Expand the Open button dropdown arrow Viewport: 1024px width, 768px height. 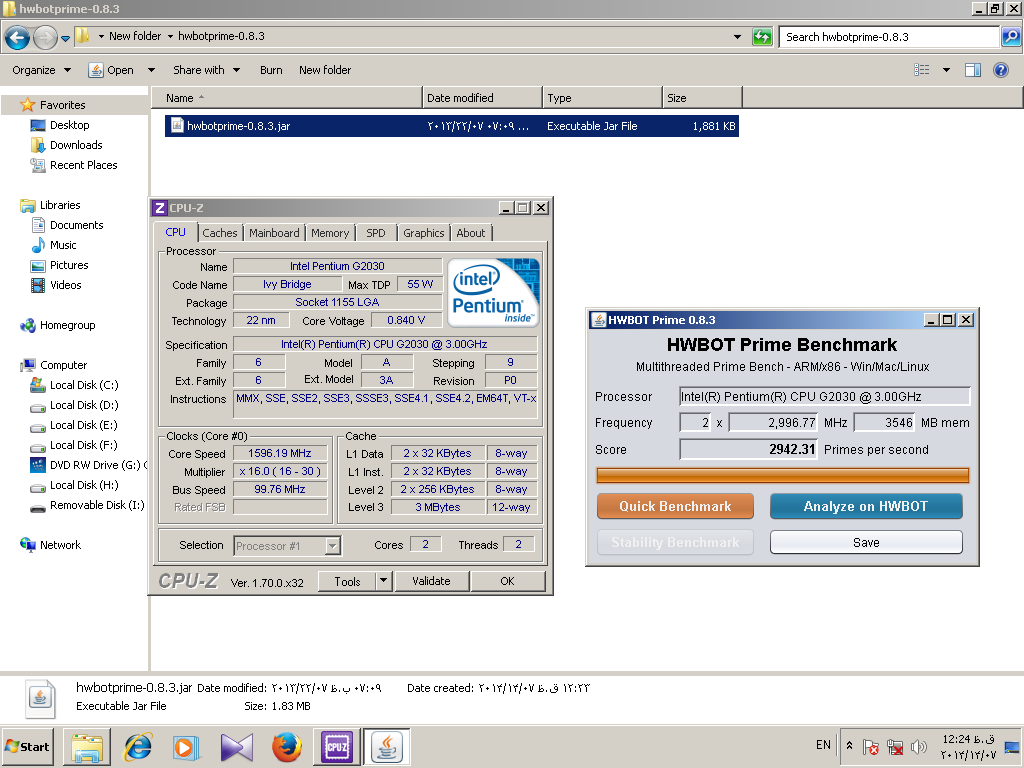152,70
